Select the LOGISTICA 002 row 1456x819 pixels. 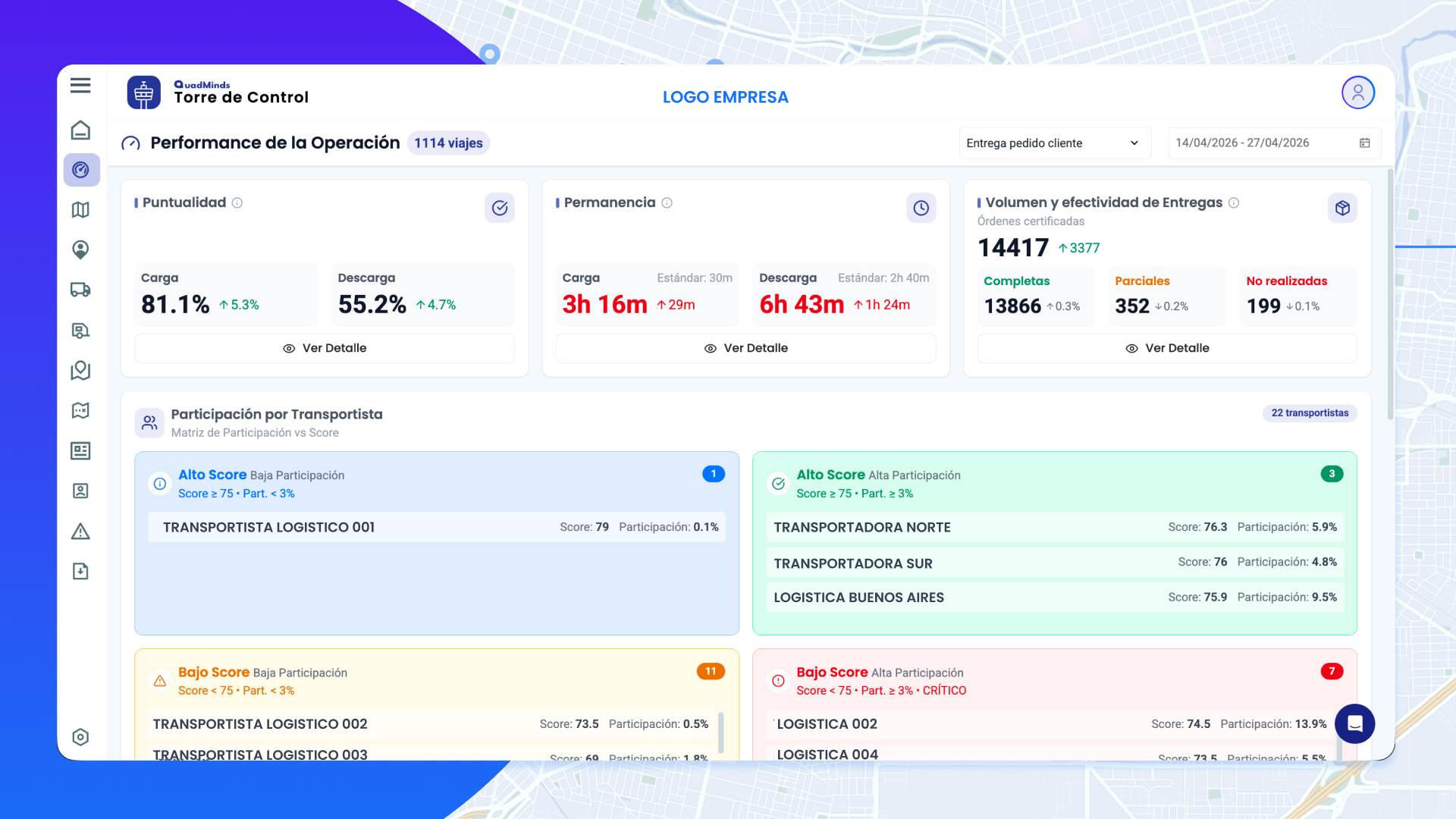pyautogui.click(x=1050, y=724)
